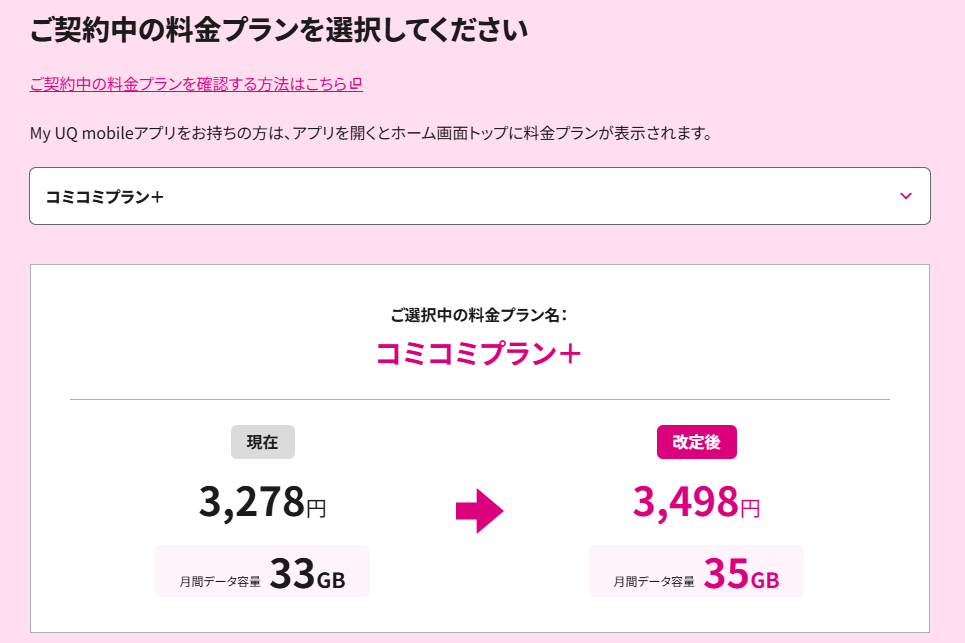Click the pink コミコミプラン+ plan name heading
This screenshot has width=965, height=643.
(x=479, y=354)
